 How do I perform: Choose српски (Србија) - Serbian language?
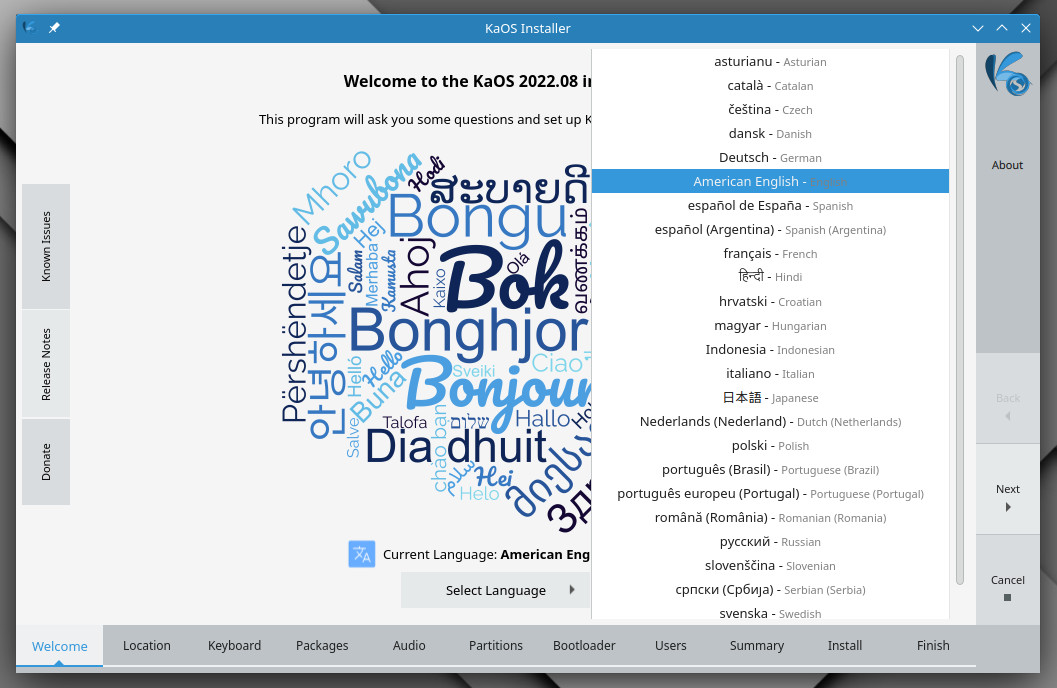pos(770,590)
